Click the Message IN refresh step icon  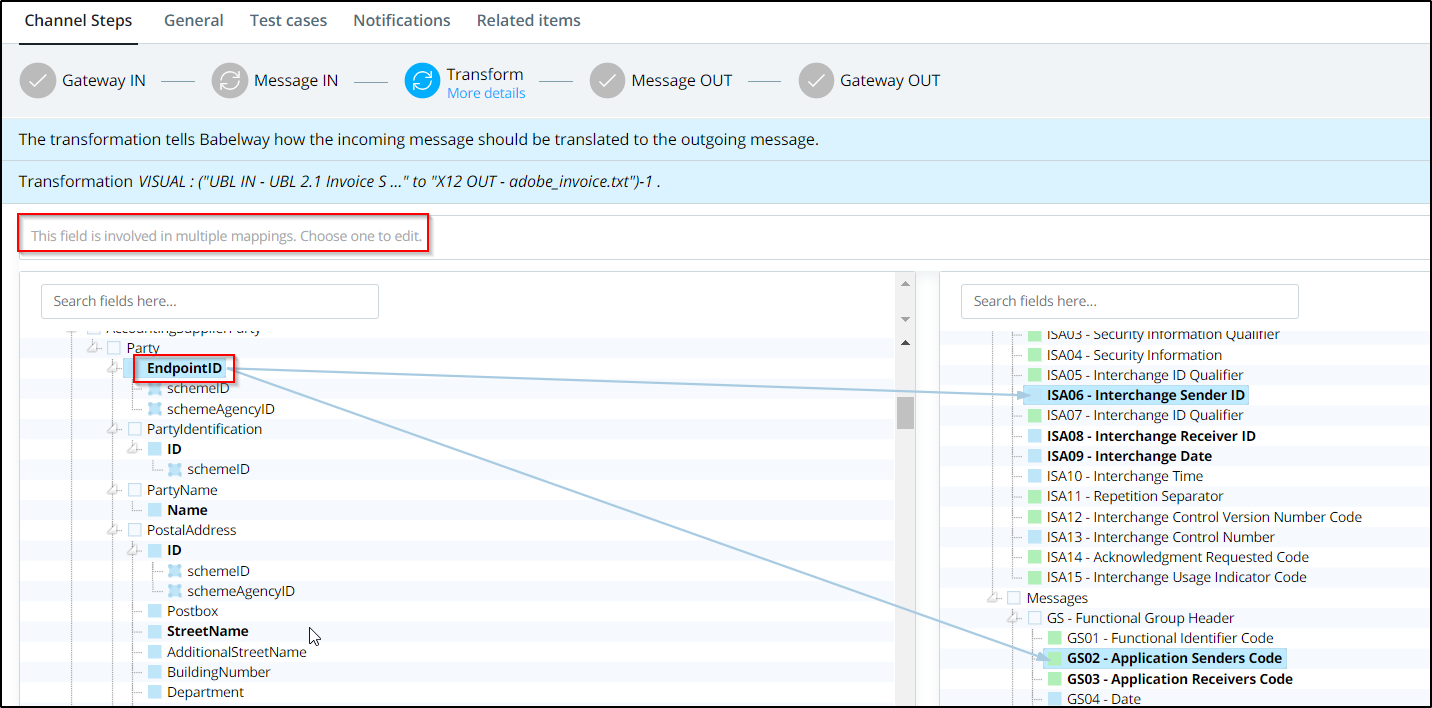click(230, 81)
